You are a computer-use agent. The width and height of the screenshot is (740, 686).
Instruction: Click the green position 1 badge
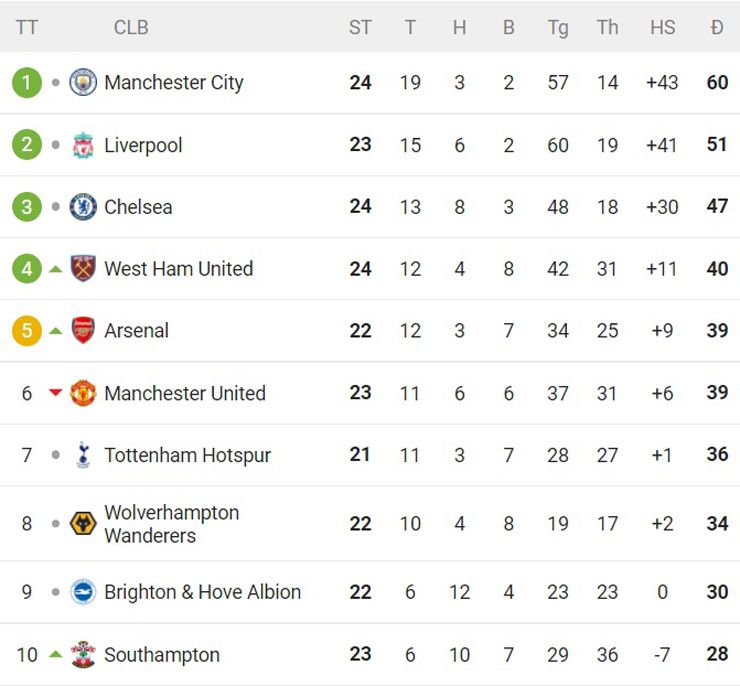pyautogui.click(x=27, y=82)
